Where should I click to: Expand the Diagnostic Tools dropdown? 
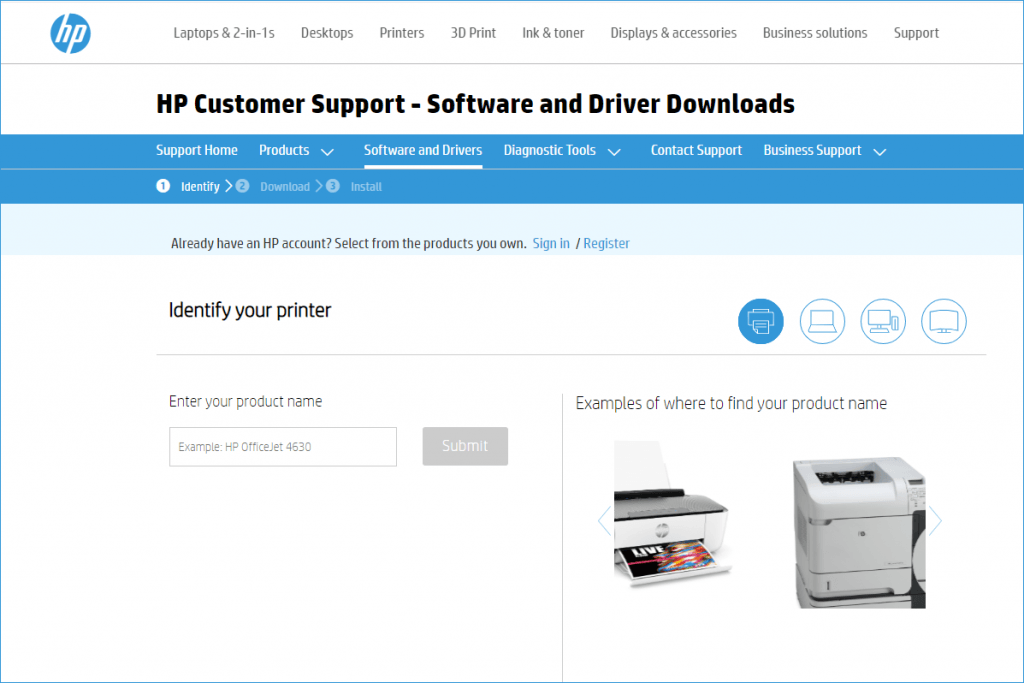(562, 151)
